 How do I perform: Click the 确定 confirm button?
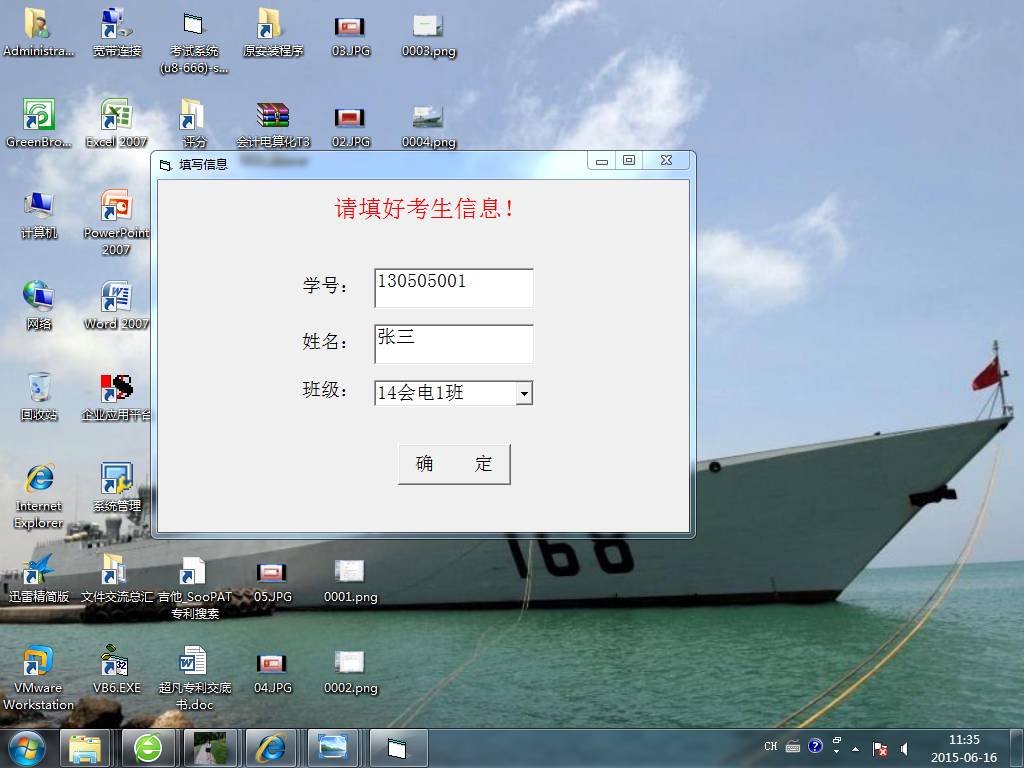tap(454, 464)
